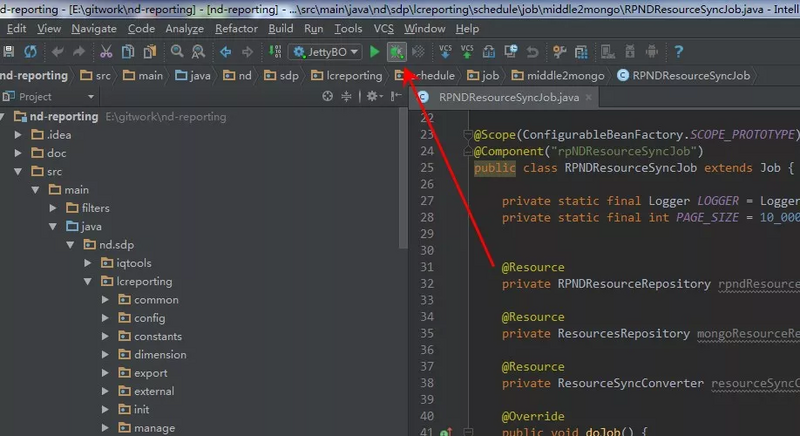Open Find with the magnifier icon

tap(177, 52)
